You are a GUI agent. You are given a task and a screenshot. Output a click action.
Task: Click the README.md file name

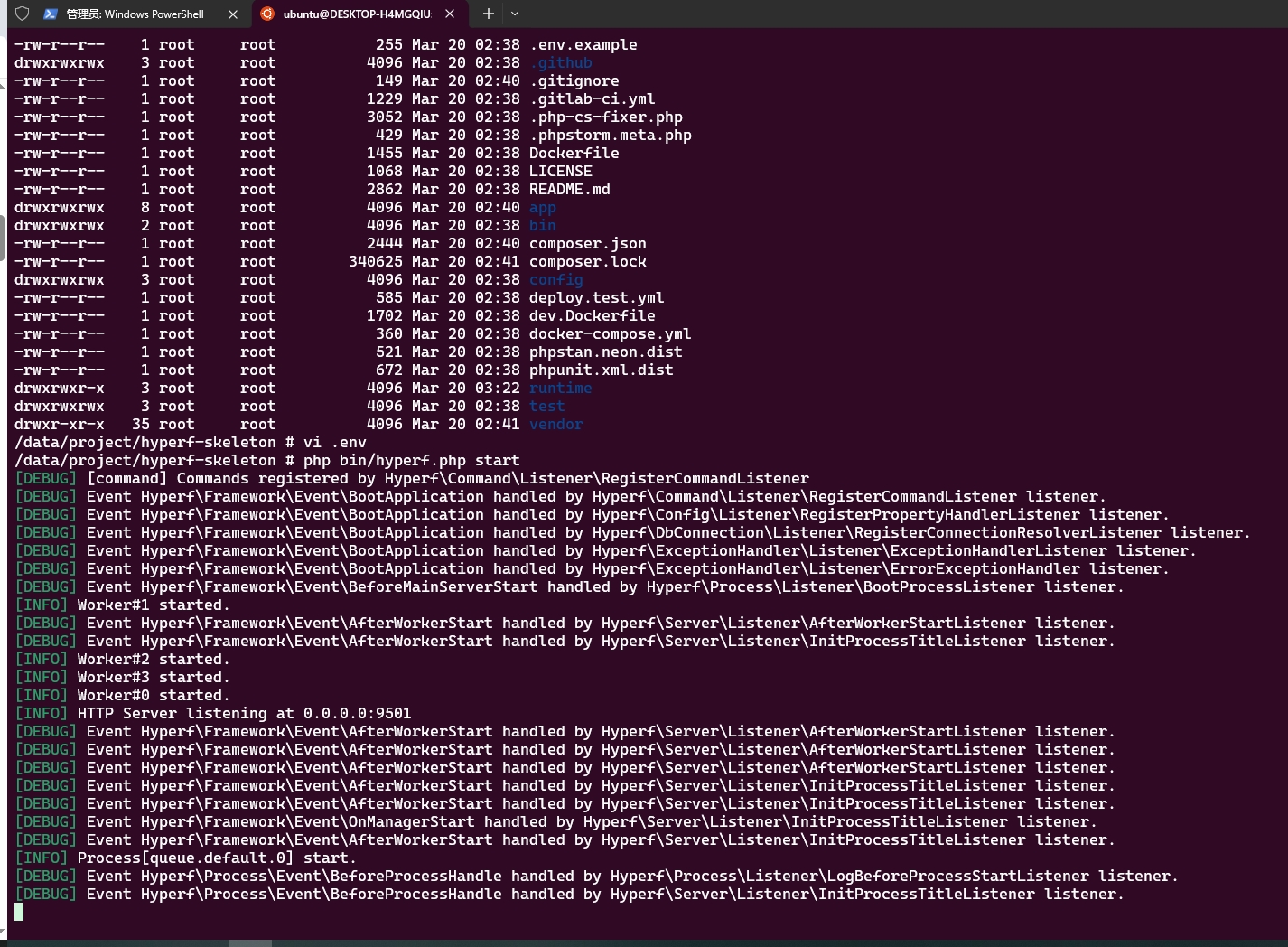click(x=570, y=190)
